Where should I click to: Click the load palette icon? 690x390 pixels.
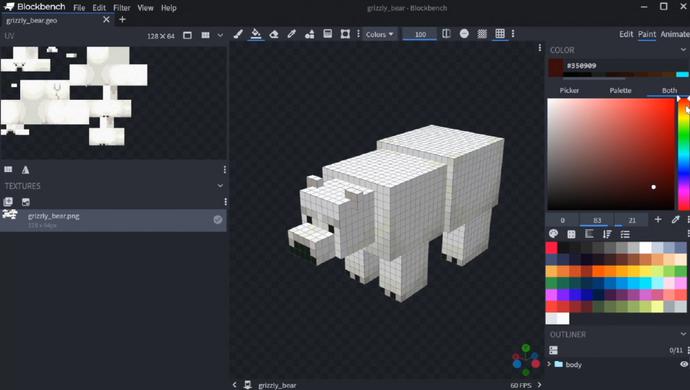point(553,234)
